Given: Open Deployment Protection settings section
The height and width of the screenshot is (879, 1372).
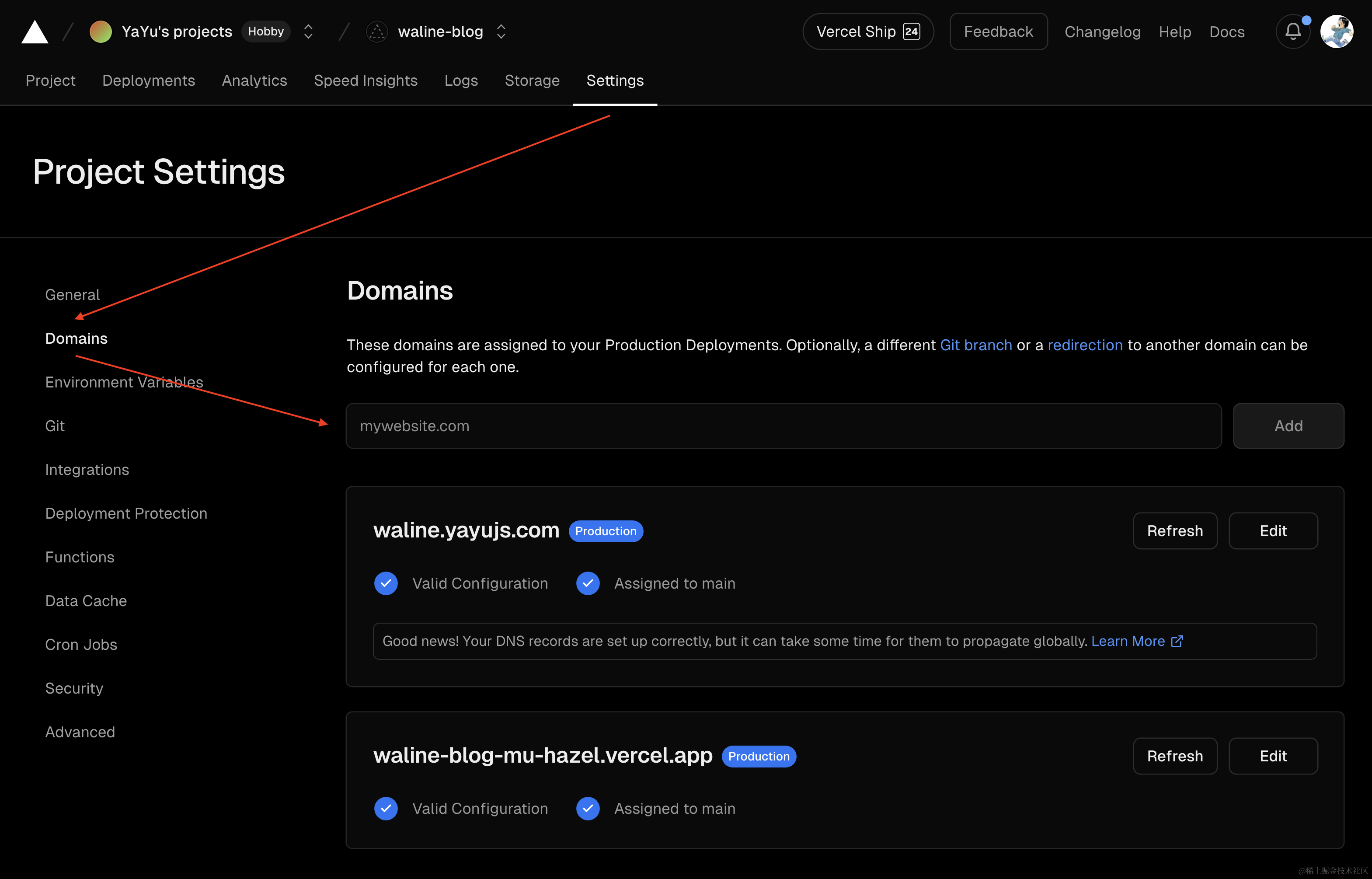Looking at the screenshot, I should pyautogui.click(x=126, y=513).
